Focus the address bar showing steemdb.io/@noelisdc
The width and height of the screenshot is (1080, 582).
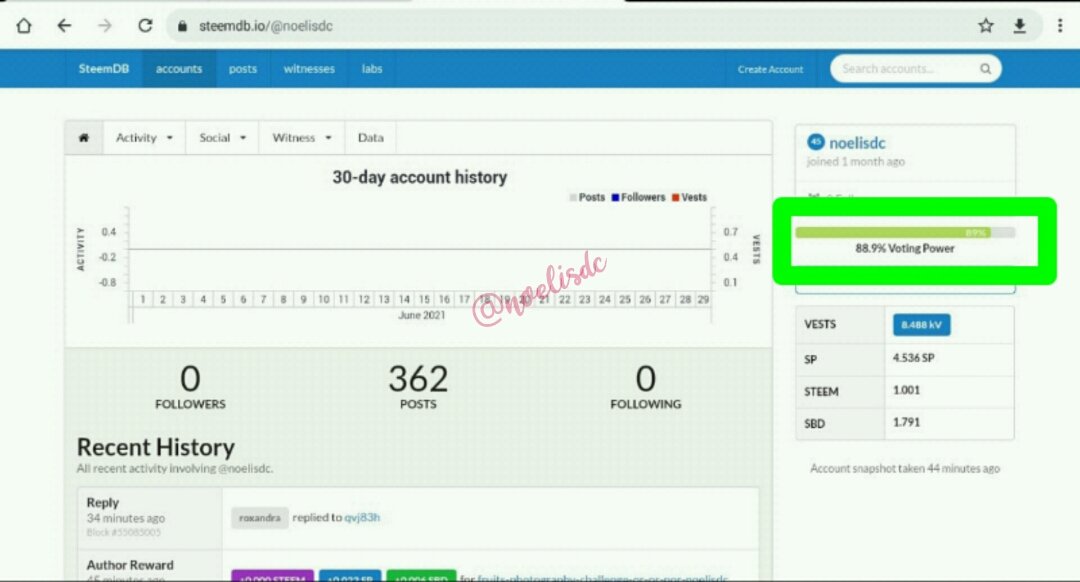tap(565, 26)
